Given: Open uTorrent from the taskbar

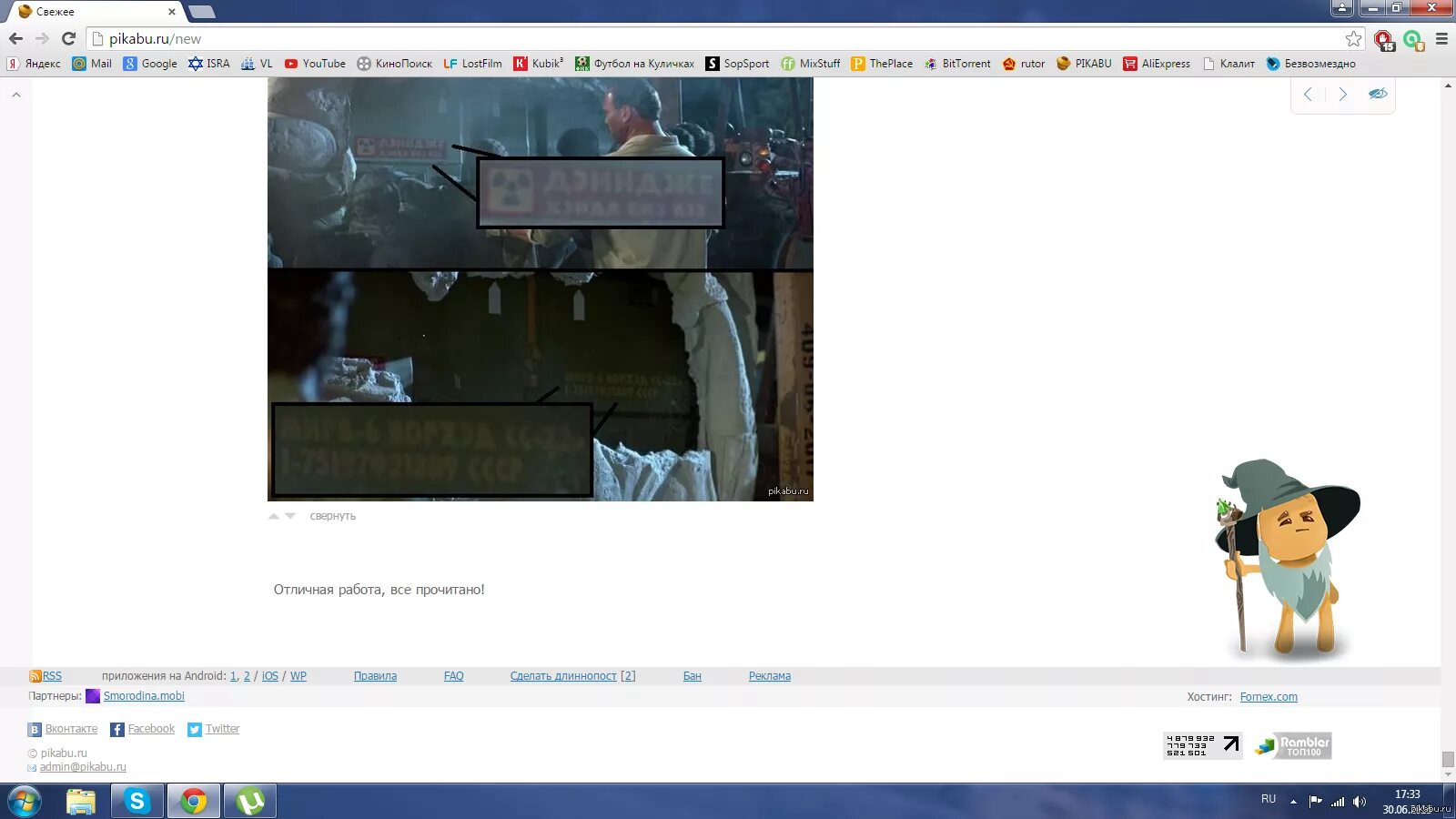Looking at the screenshot, I should pos(250,801).
